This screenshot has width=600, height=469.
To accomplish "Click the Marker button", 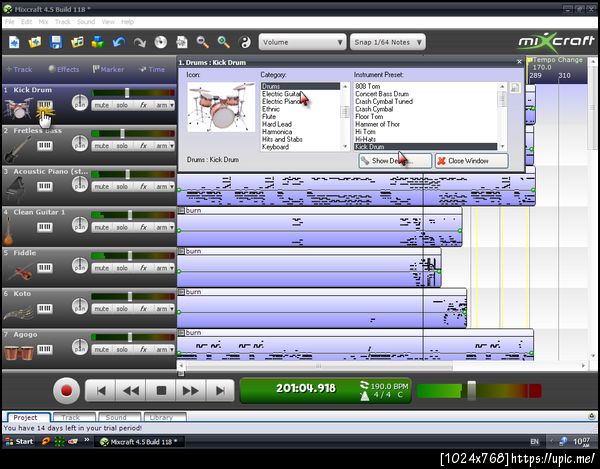I will 108,69.
